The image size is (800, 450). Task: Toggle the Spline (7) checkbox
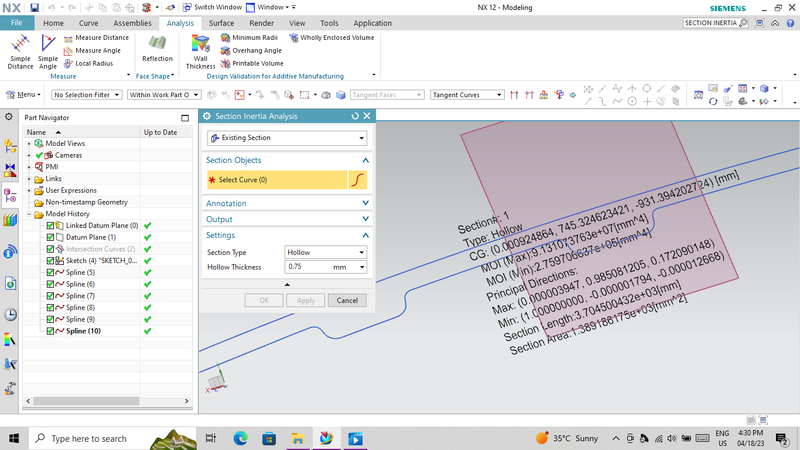(x=50, y=296)
